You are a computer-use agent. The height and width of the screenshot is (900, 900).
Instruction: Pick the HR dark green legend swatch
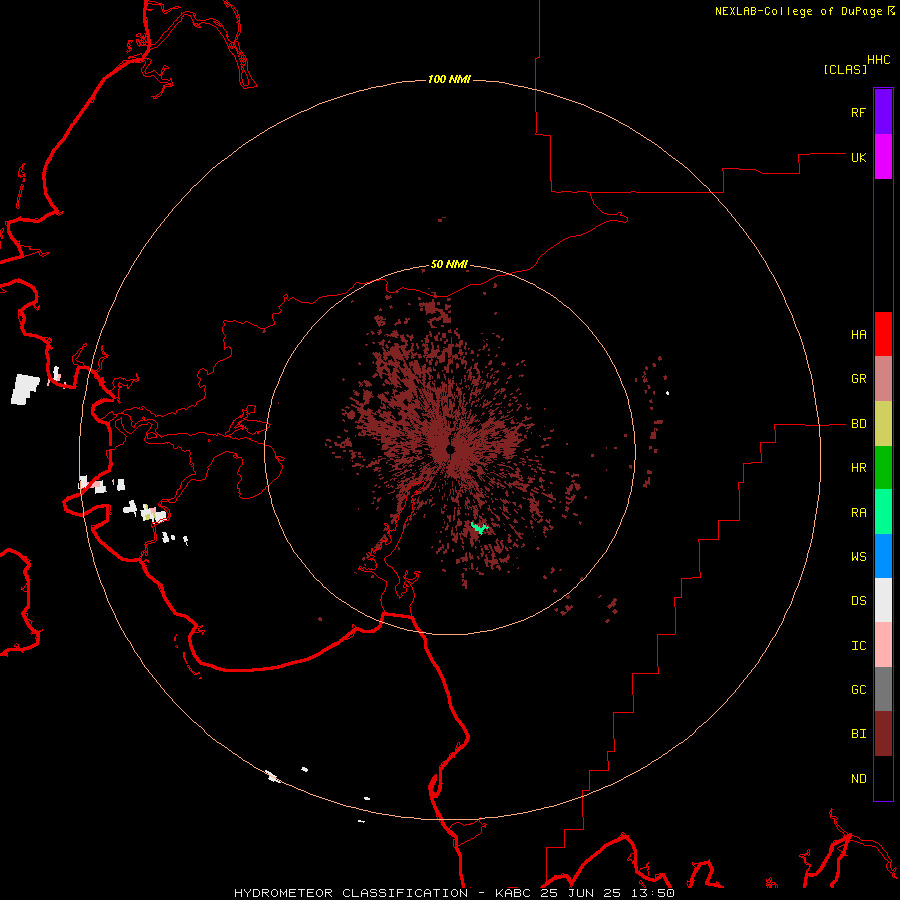(x=883, y=468)
